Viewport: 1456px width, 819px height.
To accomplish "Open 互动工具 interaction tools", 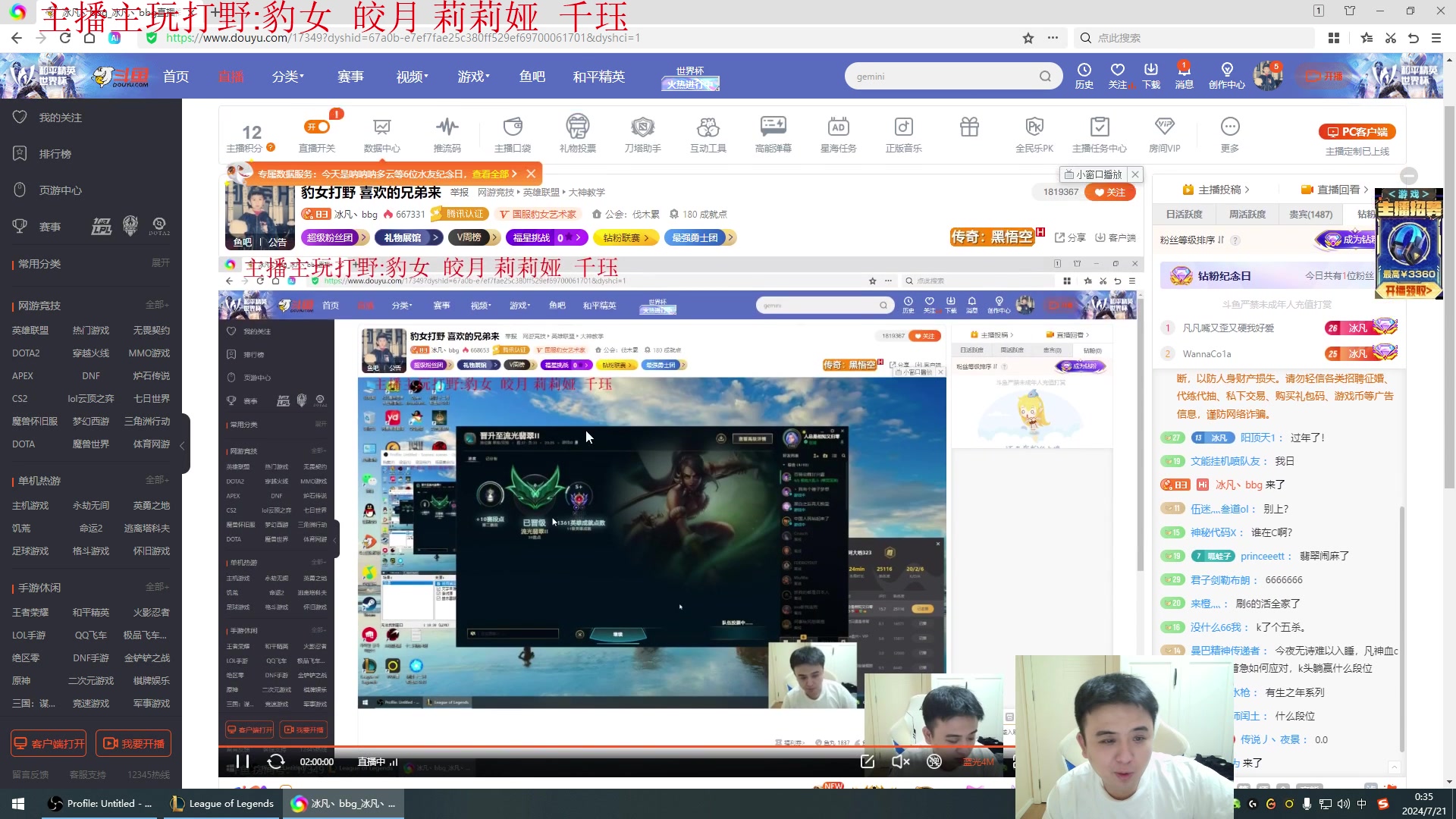I will [x=708, y=134].
